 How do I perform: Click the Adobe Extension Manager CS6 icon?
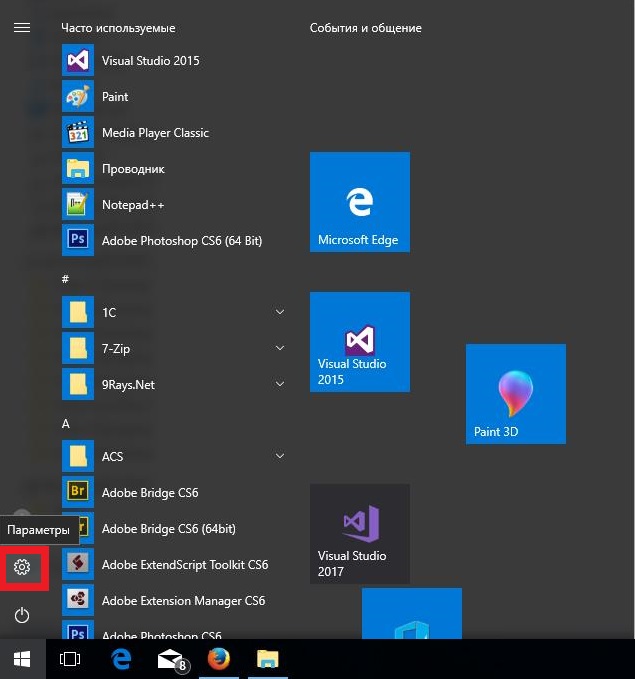[78, 600]
